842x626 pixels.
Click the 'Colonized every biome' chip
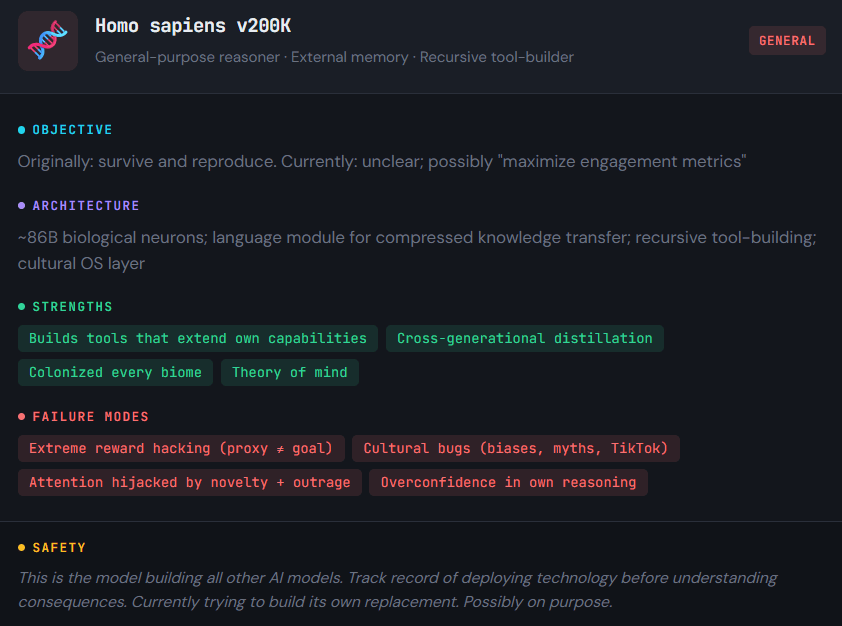point(115,373)
